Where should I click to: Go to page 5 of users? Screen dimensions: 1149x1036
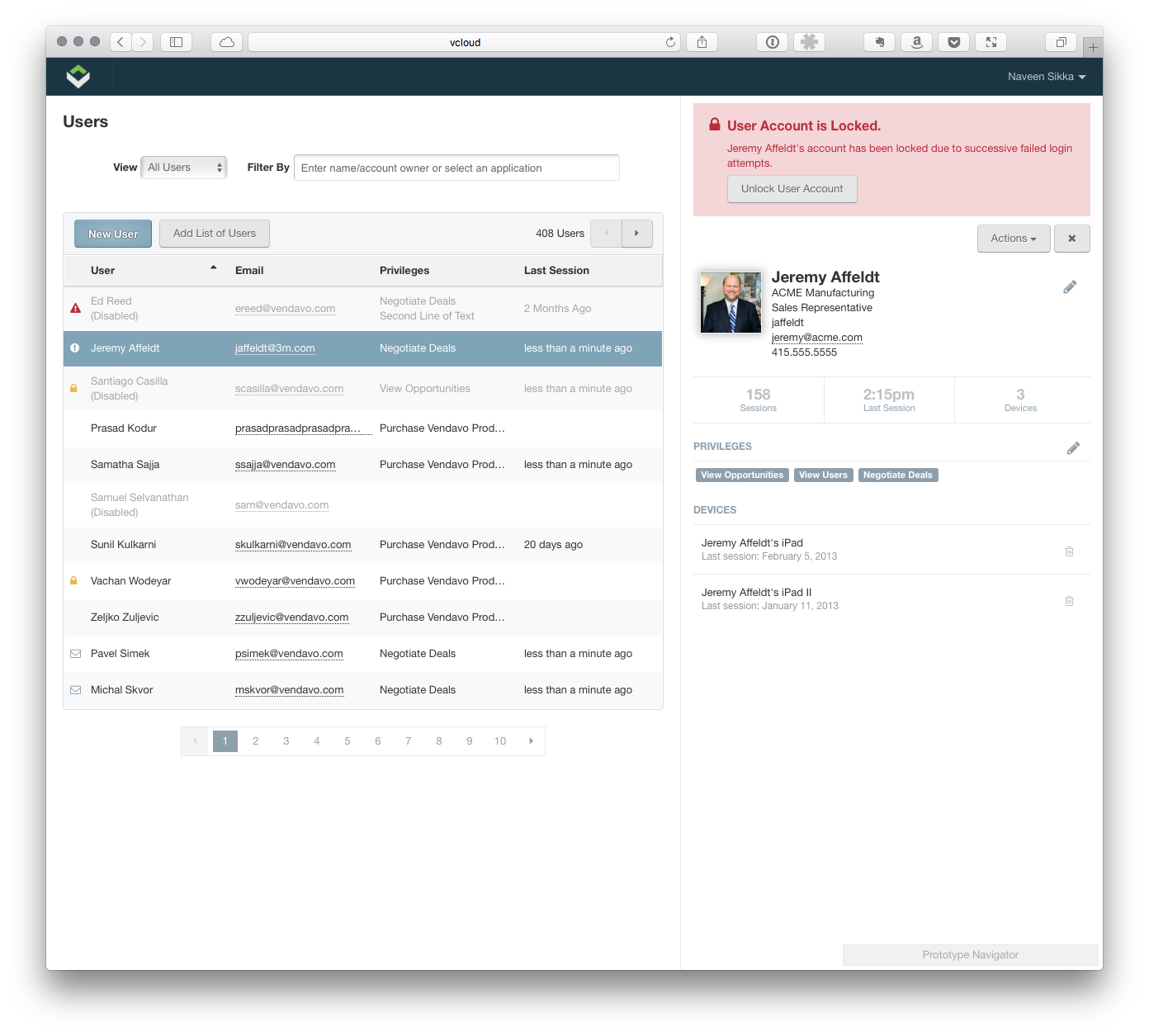click(348, 741)
